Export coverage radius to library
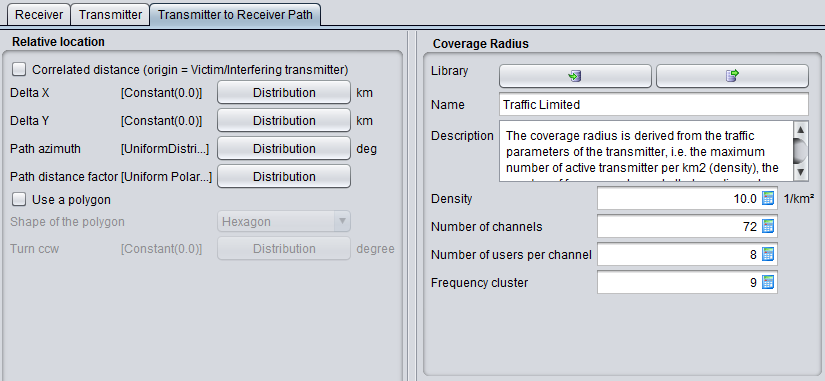825x381 pixels. click(732, 76)
